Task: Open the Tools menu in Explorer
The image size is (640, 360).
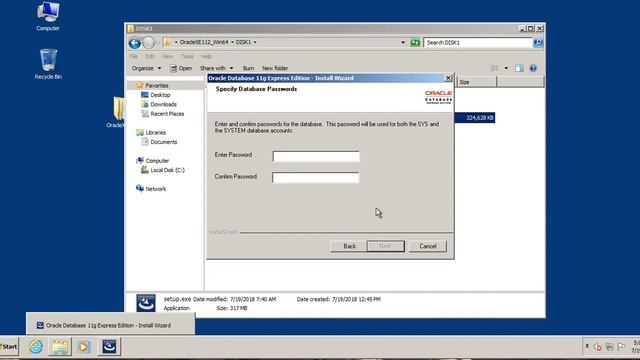Action: pos(187,56)
